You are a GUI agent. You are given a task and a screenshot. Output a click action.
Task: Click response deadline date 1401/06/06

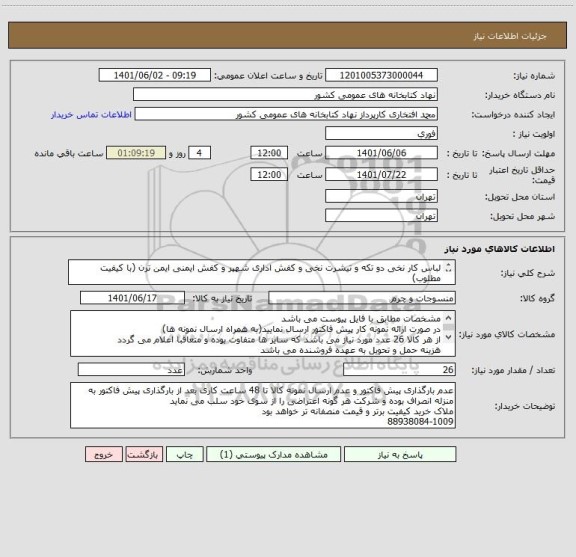381,153
